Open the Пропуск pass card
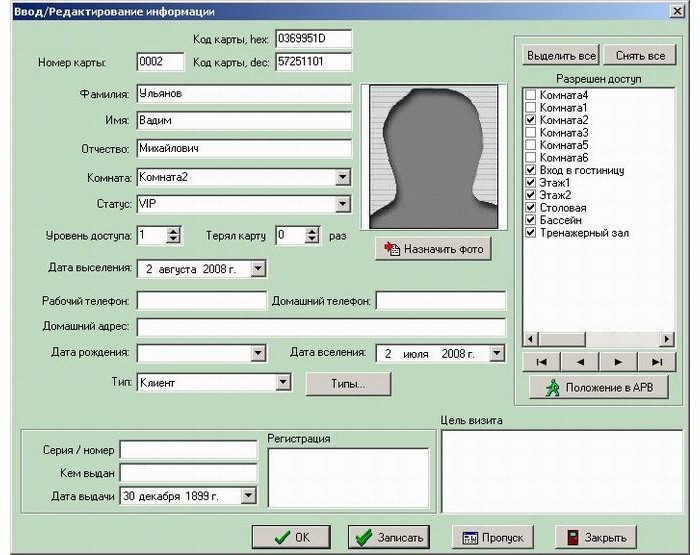Viewport: 700px width, 555px height. 494,537
